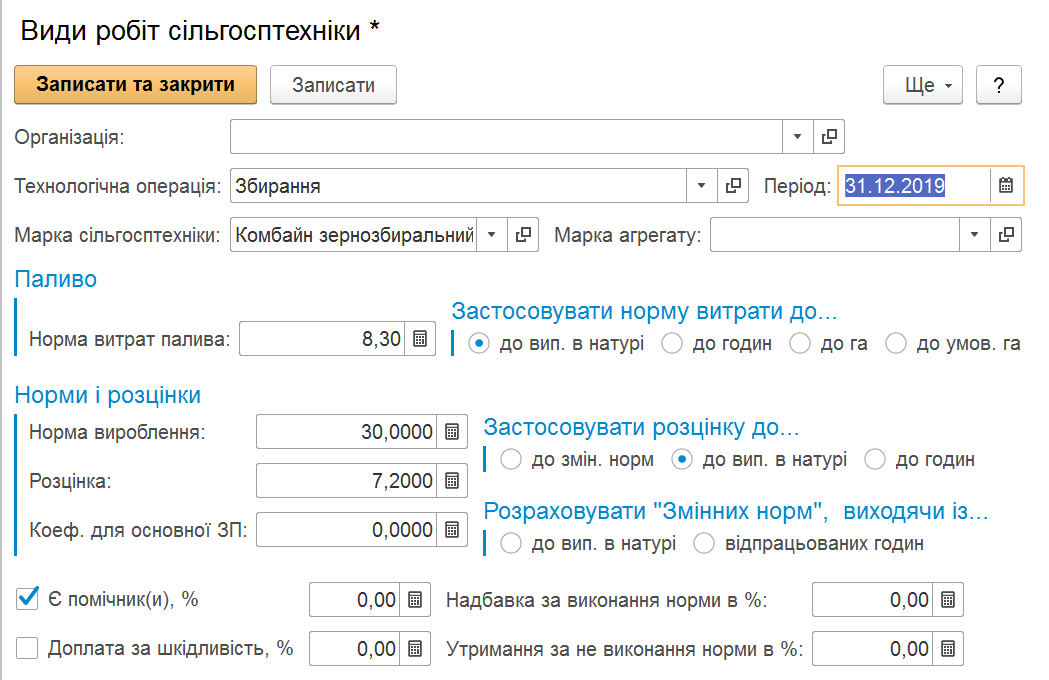Expand the Технологічна операція dropdown list
The width and height of the screenshot is (1049, 680).
pyautogui.click(x=702, y=185)
